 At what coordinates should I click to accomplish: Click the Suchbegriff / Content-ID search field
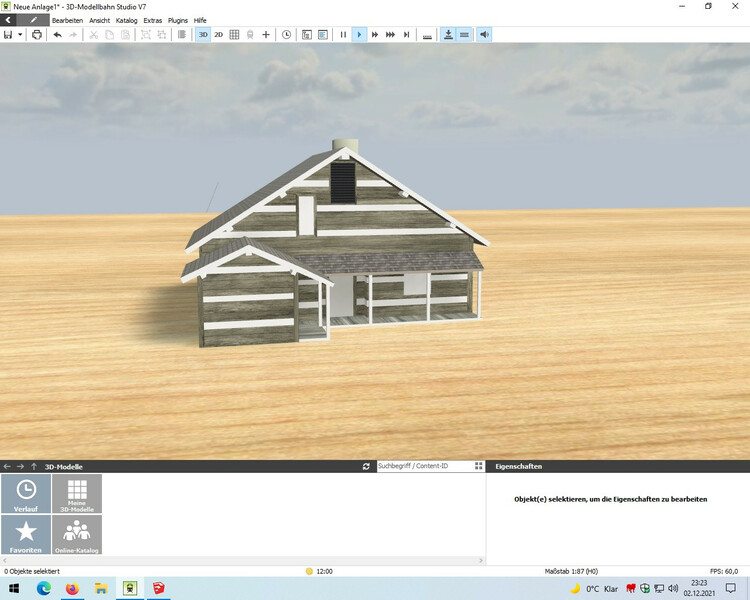tap(423, 466)
